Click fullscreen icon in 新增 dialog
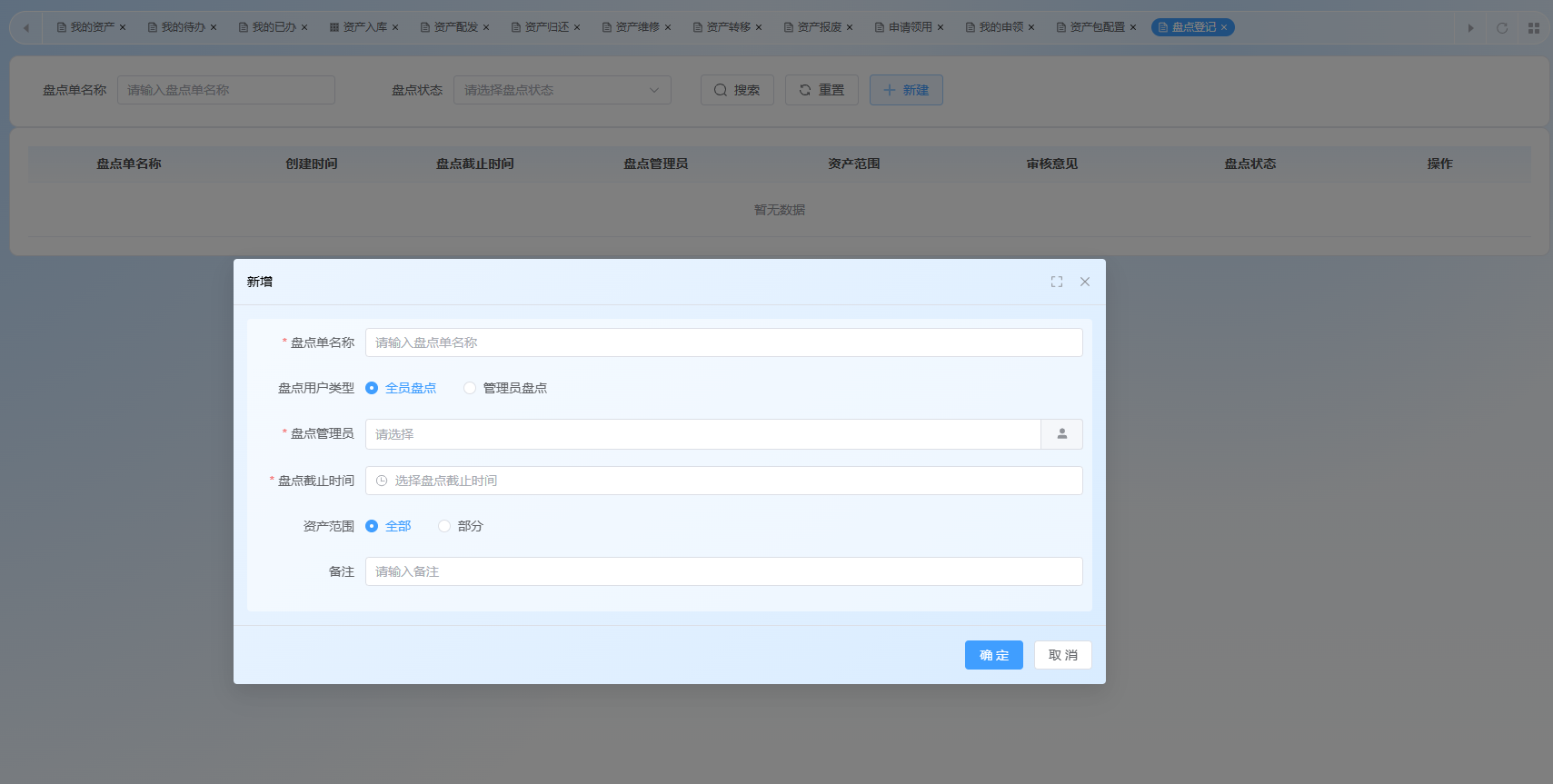This screenshot has width=1553, height=784. (1057, 282)
